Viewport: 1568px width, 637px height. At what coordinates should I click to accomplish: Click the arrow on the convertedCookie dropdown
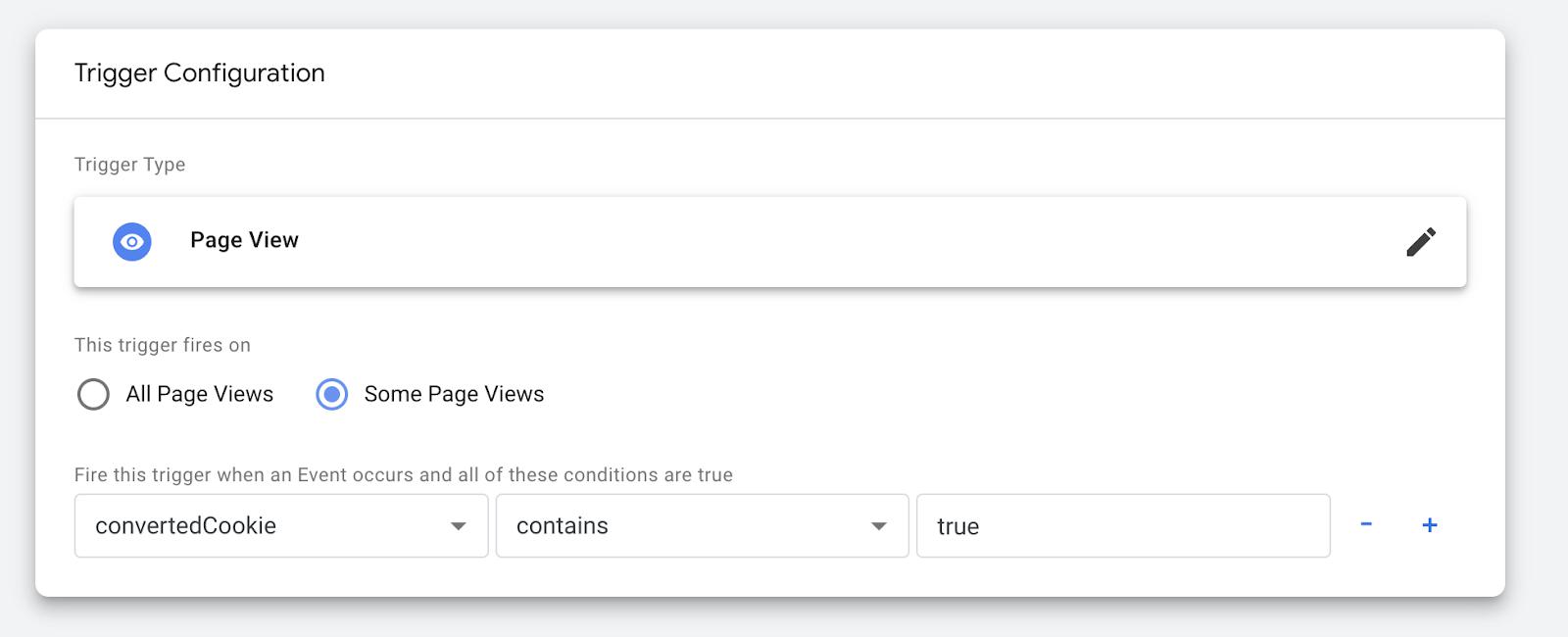[x=458, y=526]
